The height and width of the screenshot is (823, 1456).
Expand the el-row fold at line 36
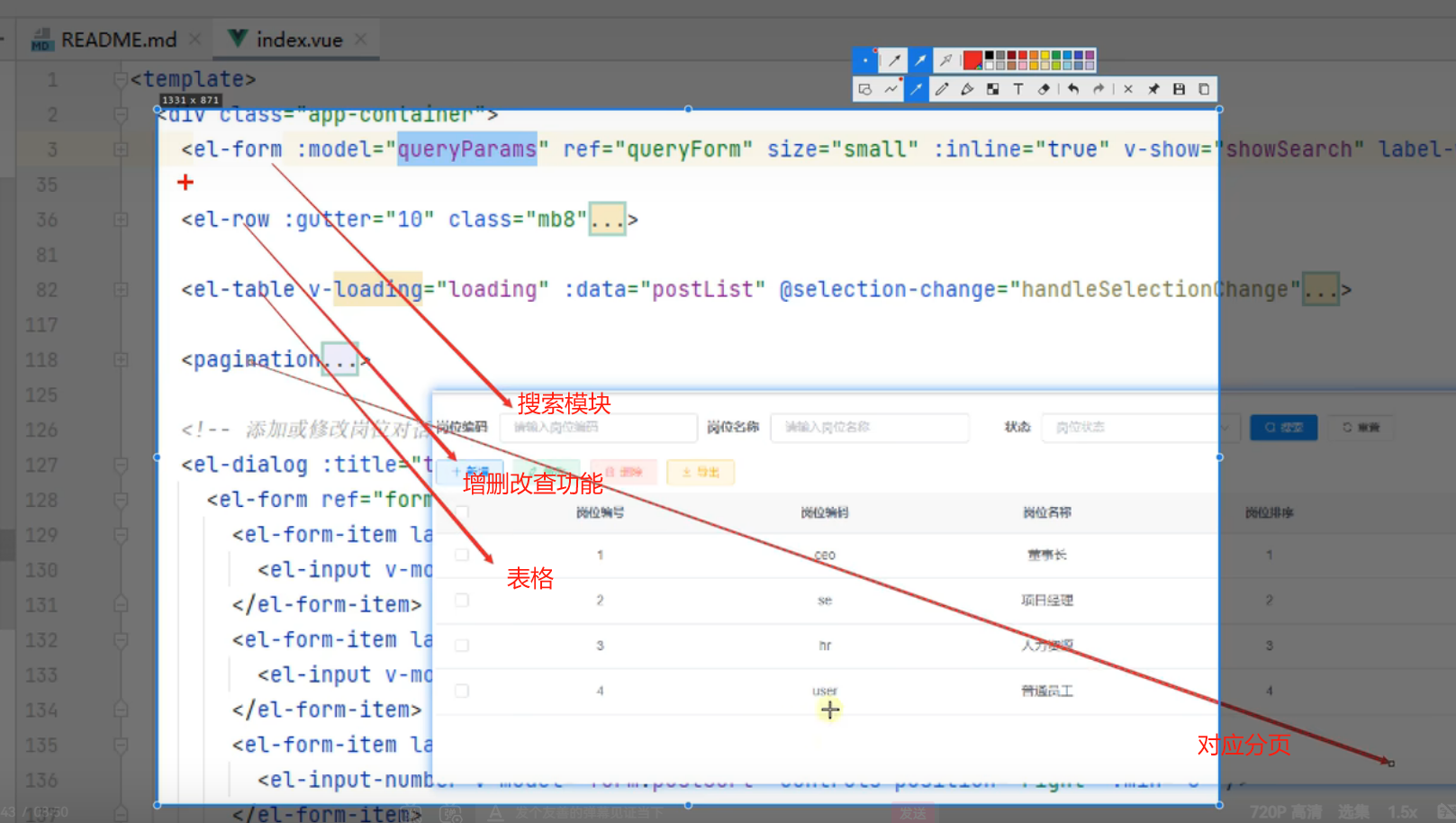pyautogui.click(x=121, y=220)
